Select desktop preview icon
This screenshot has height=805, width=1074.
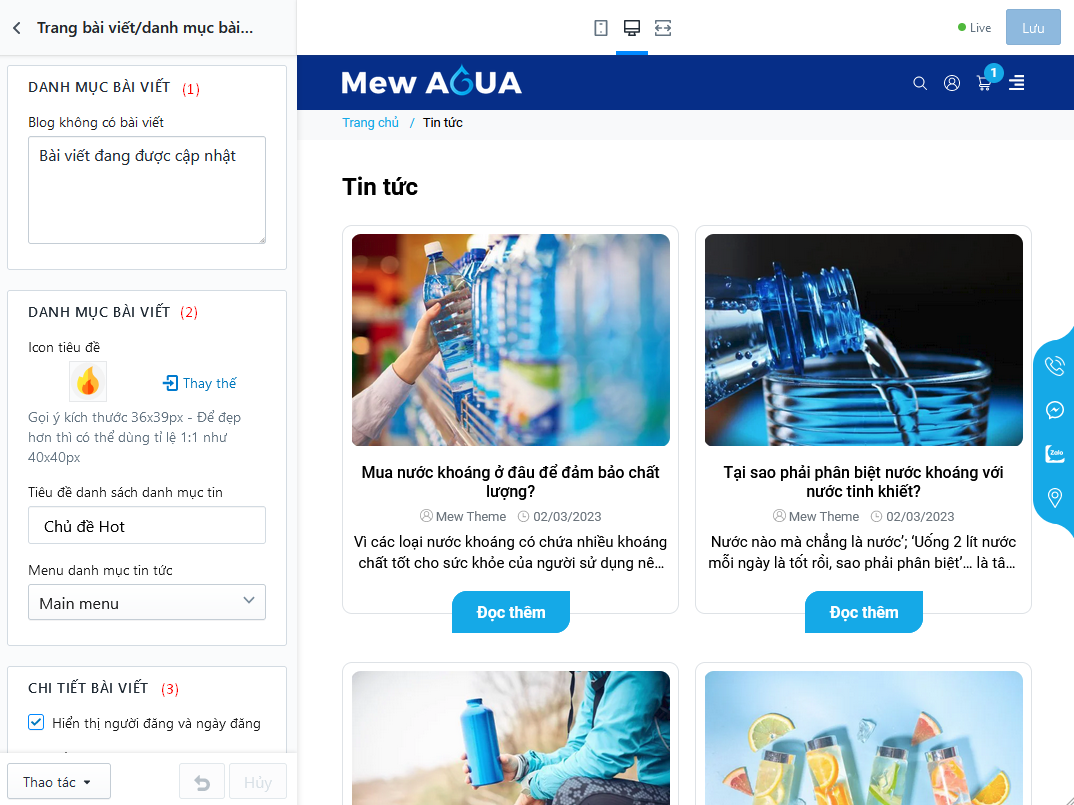[x=632, y=28]
